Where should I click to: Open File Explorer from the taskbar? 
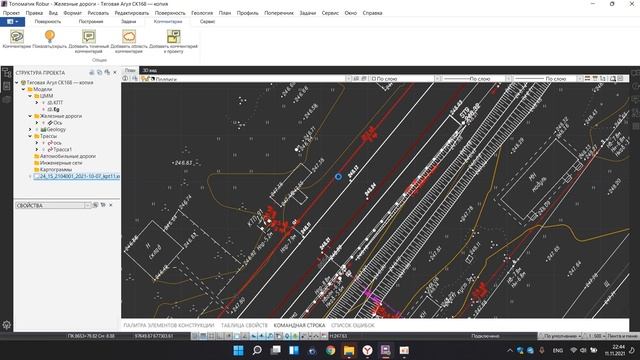pyautogui.click(x=349, y=350)
